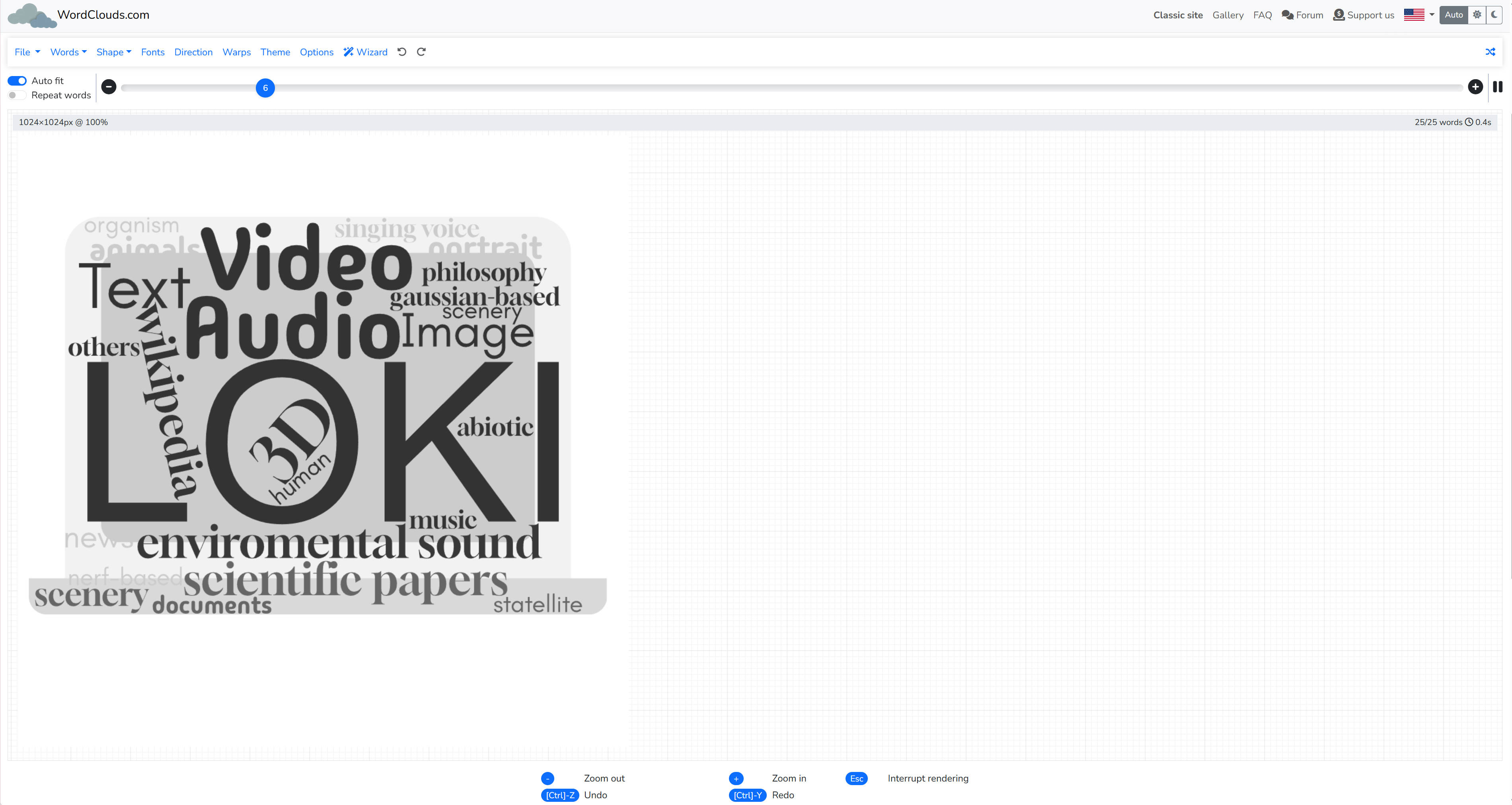Viewport: 1512px width, 805px height.
Task: Pause the rendering
Action: tap(1497, 86)
